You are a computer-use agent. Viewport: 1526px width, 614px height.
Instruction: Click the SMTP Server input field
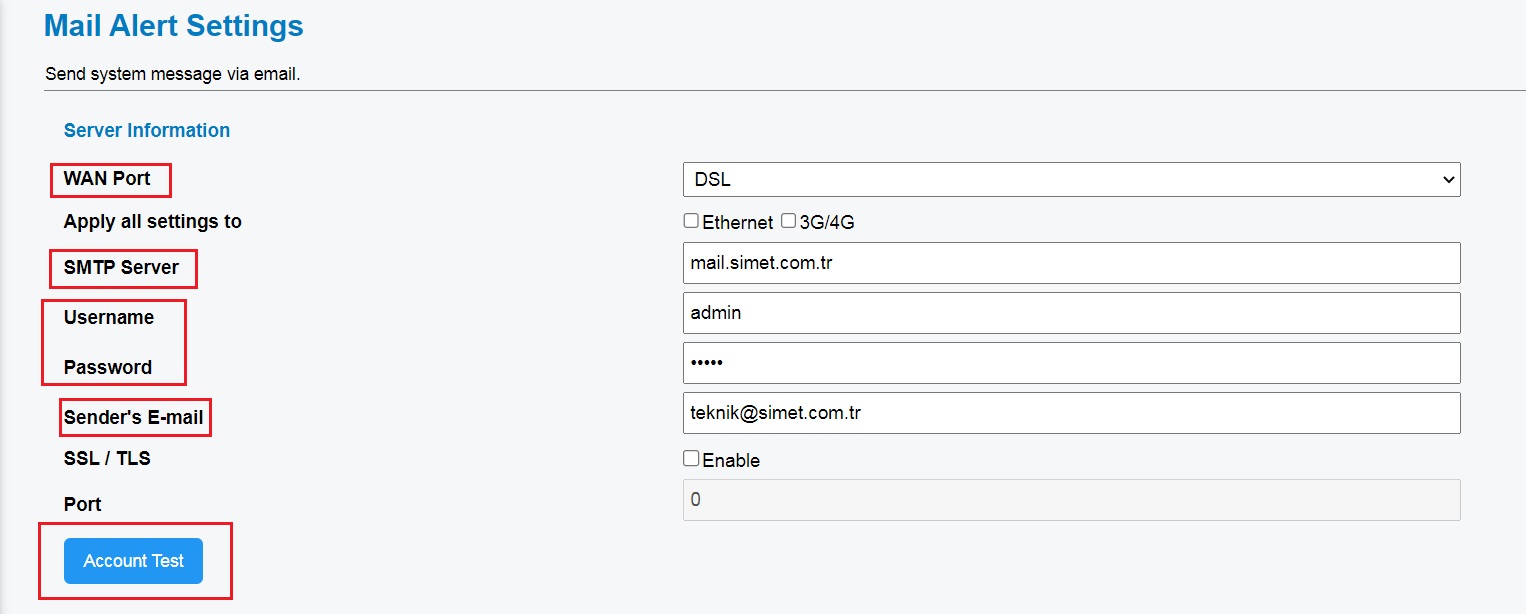(x=1071, y=263)
